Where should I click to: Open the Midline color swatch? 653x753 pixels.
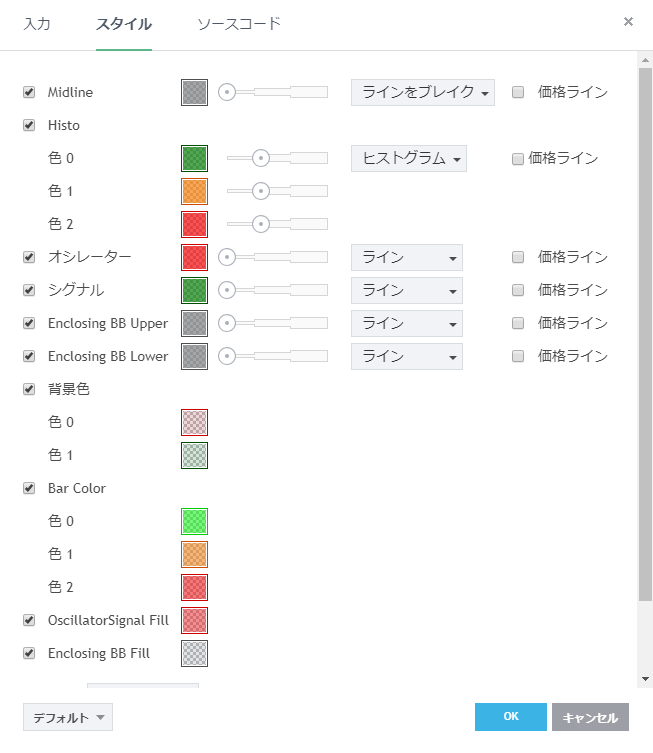click(x=194, y=92)
